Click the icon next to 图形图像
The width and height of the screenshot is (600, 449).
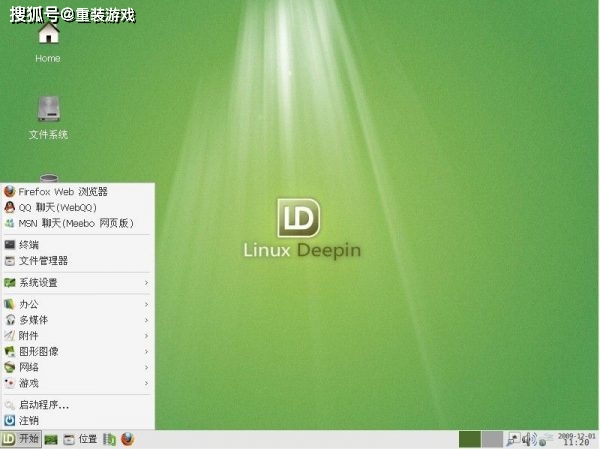pos(10,351)
